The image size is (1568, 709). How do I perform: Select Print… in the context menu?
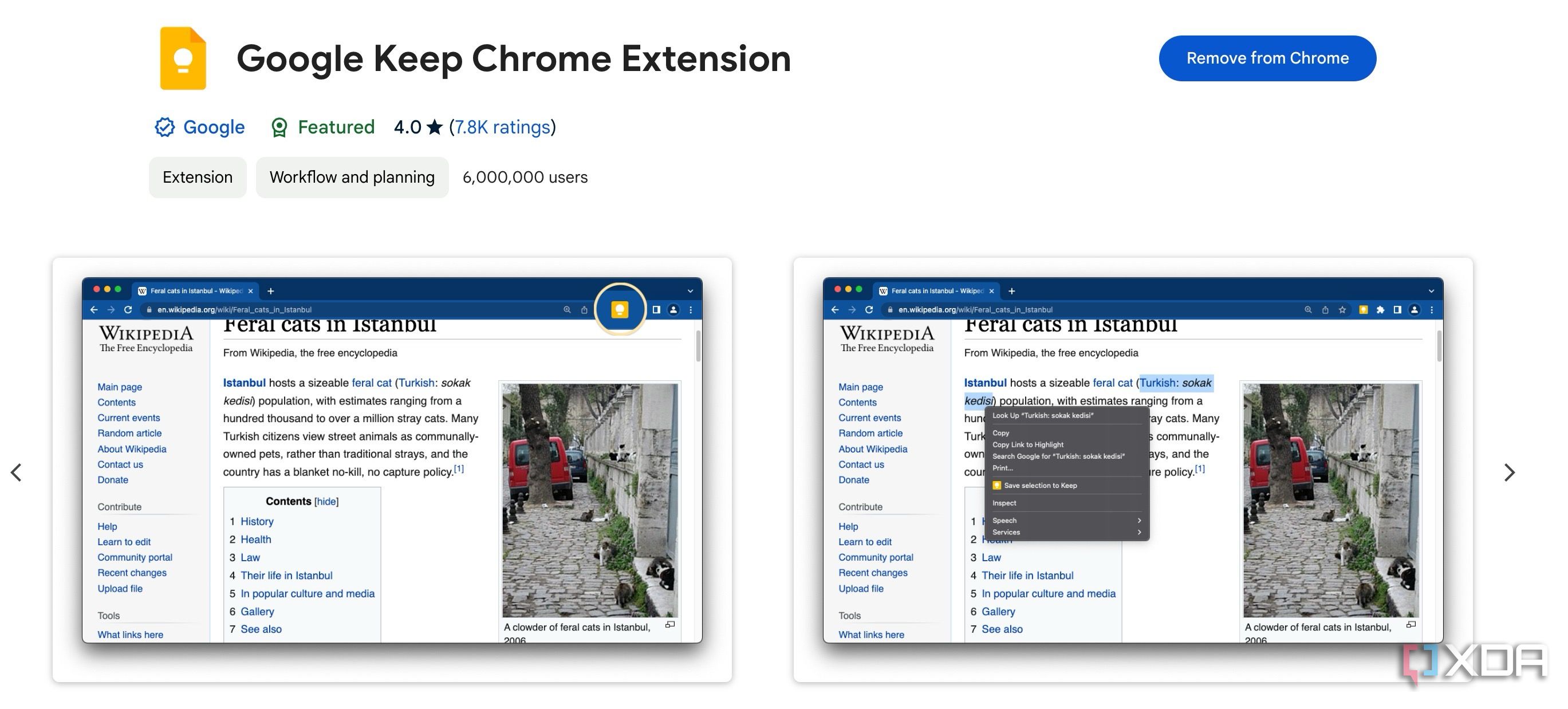click(1066, 468)
